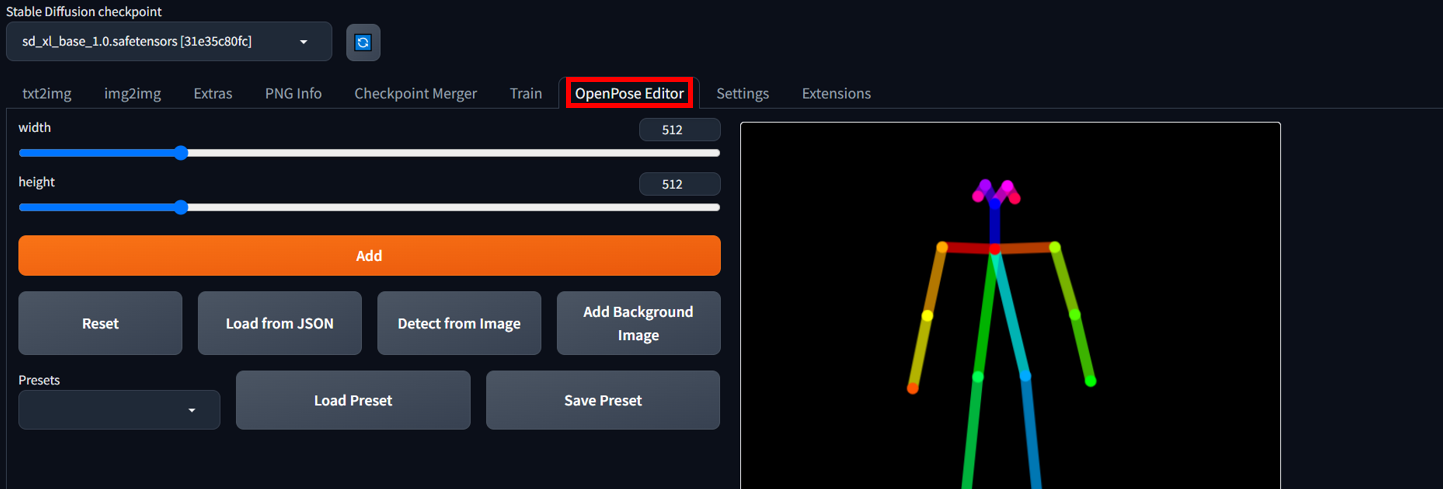1443x489 pixels.
Task: Click Add Background Image button
Action: (638, 323)
